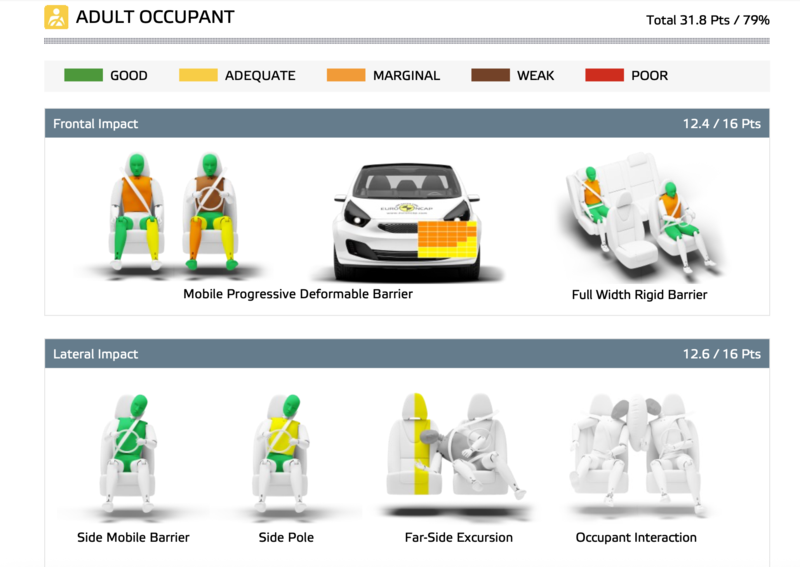Click the green GOOD legend swatch
Screen dimensions: 800x567
84,75
